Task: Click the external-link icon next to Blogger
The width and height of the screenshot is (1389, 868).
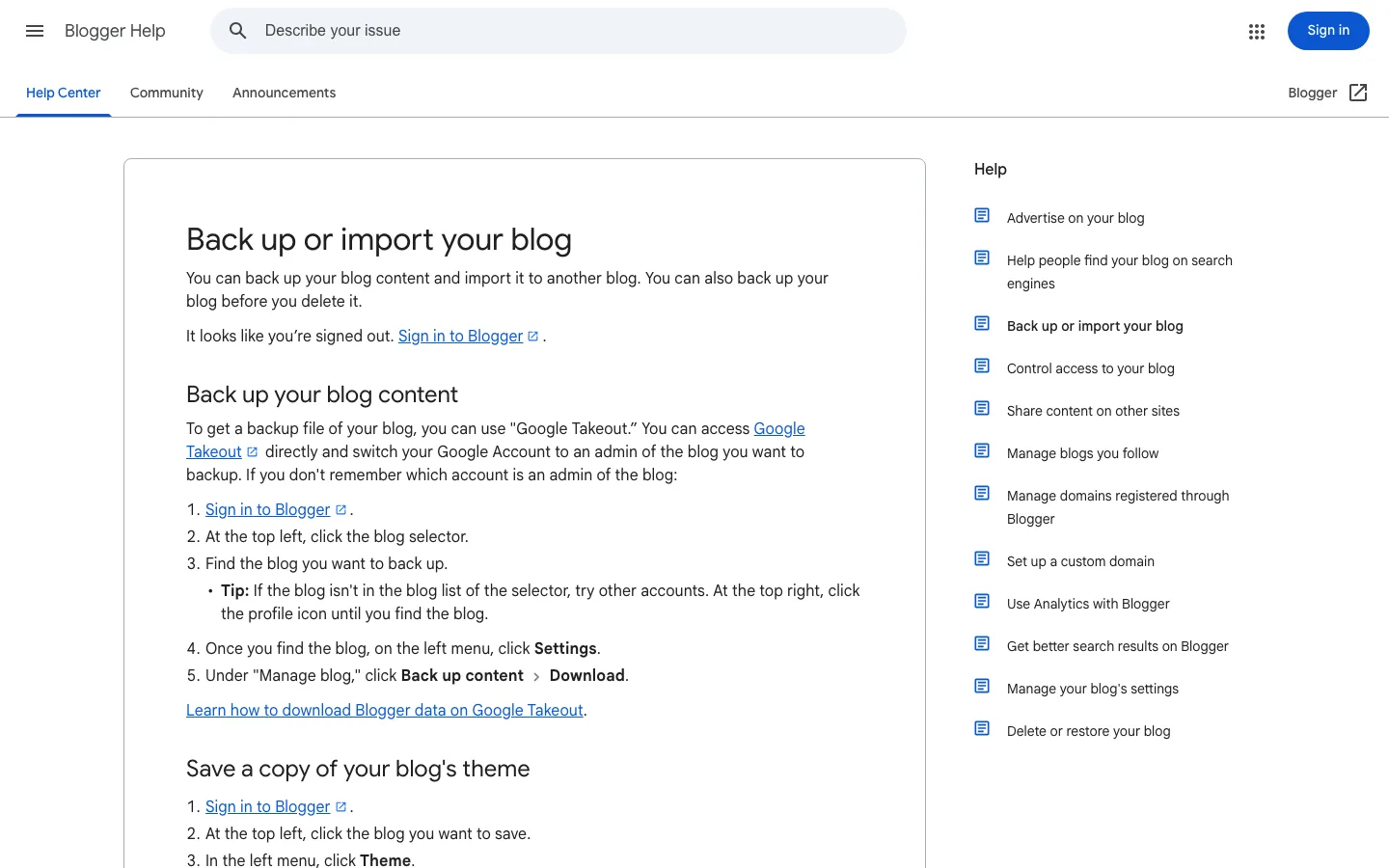Action: [1358, 93]
